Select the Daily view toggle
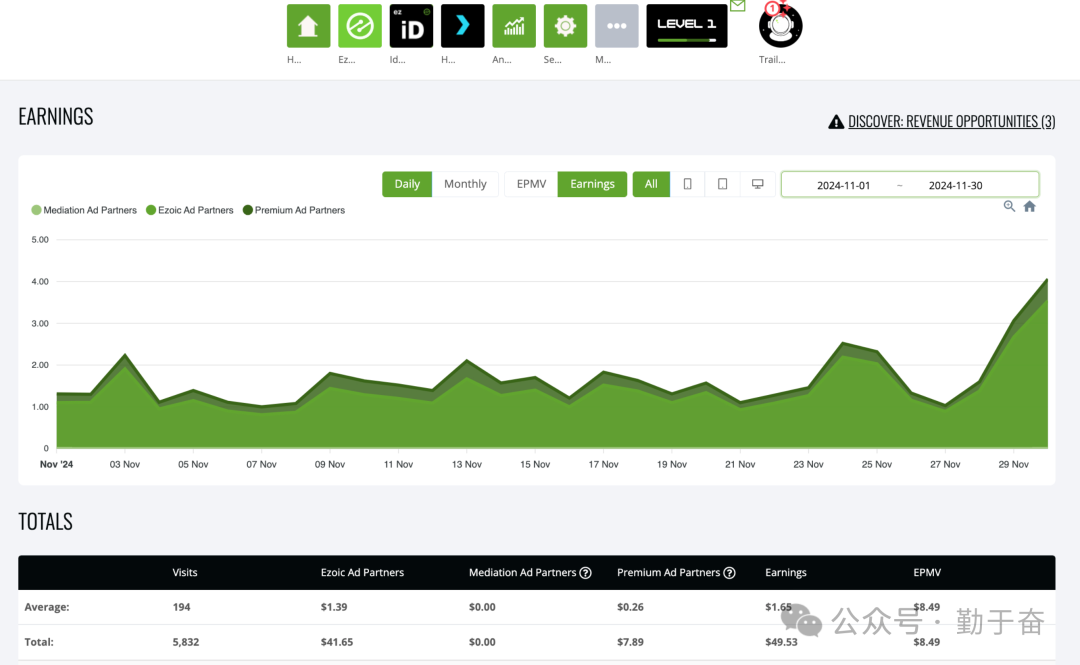The height and width of the screenshot is (665, 1080). point(407,184)
